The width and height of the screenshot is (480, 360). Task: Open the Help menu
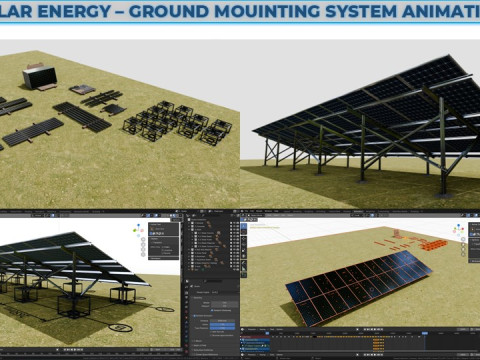point(276,211)
